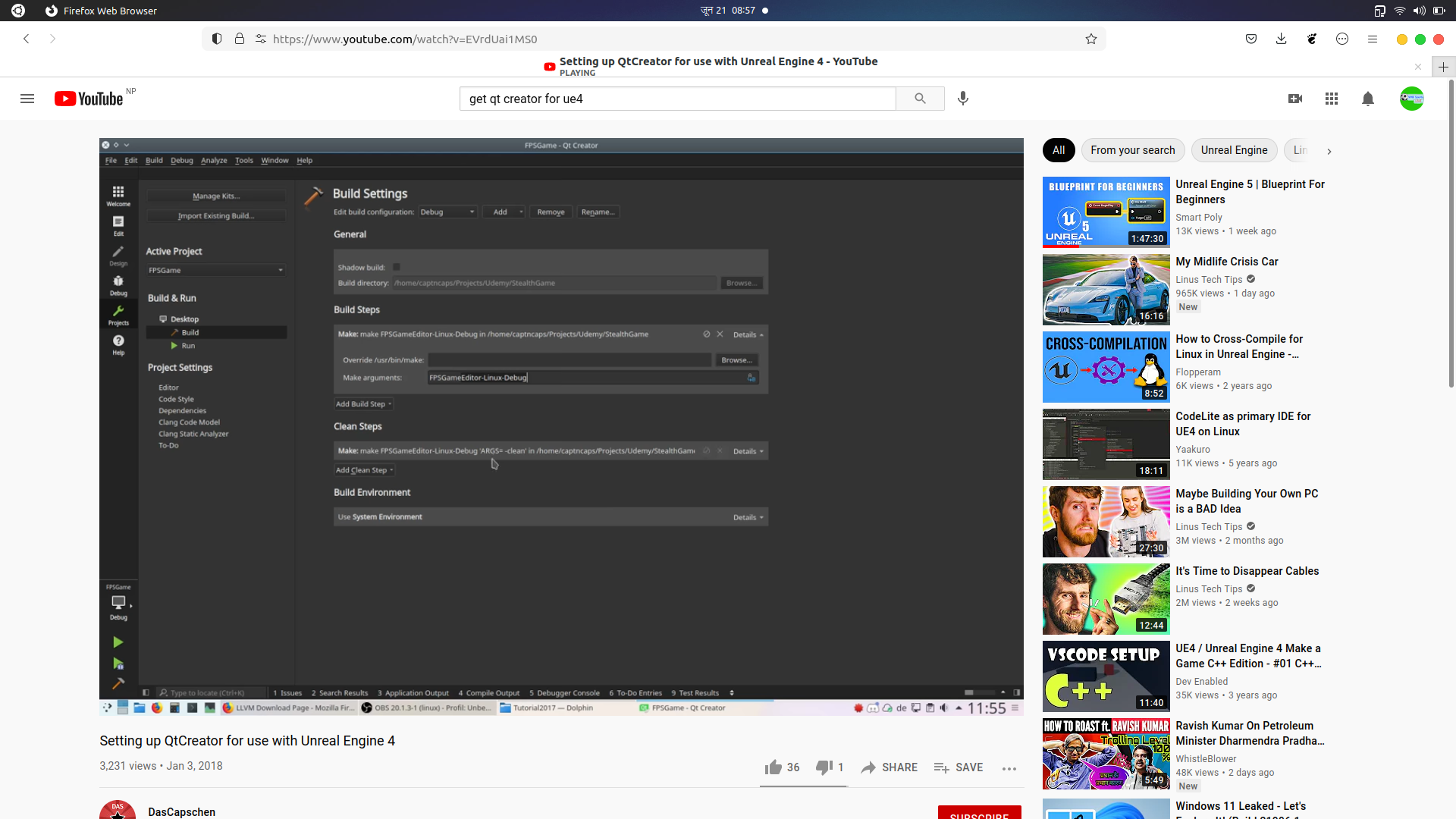
Task: Open the Firefox downloads arrow icon
Action: click(1282, 39)
